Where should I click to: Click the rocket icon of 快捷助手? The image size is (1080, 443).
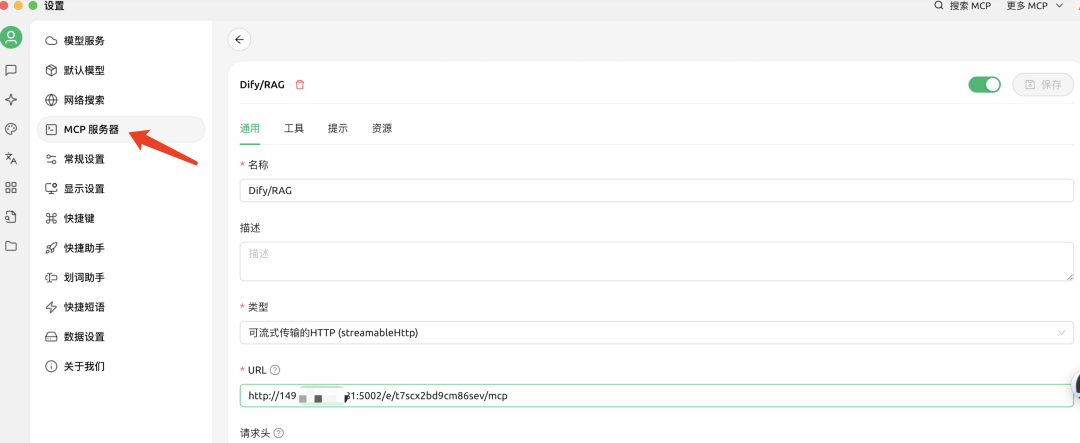coord(51,248)
